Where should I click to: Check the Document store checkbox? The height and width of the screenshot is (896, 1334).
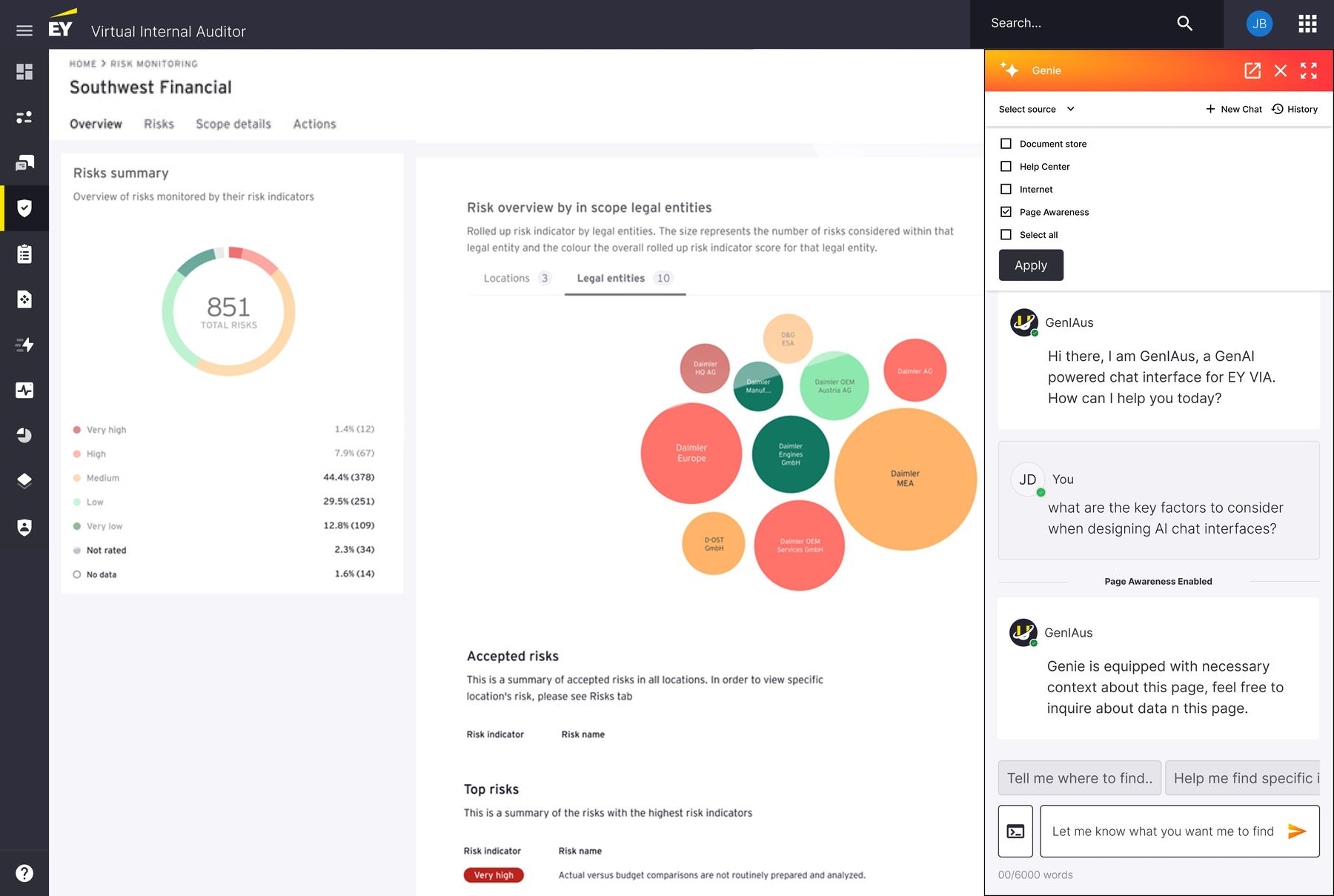pyautogui.click(x=1006, y=144)
